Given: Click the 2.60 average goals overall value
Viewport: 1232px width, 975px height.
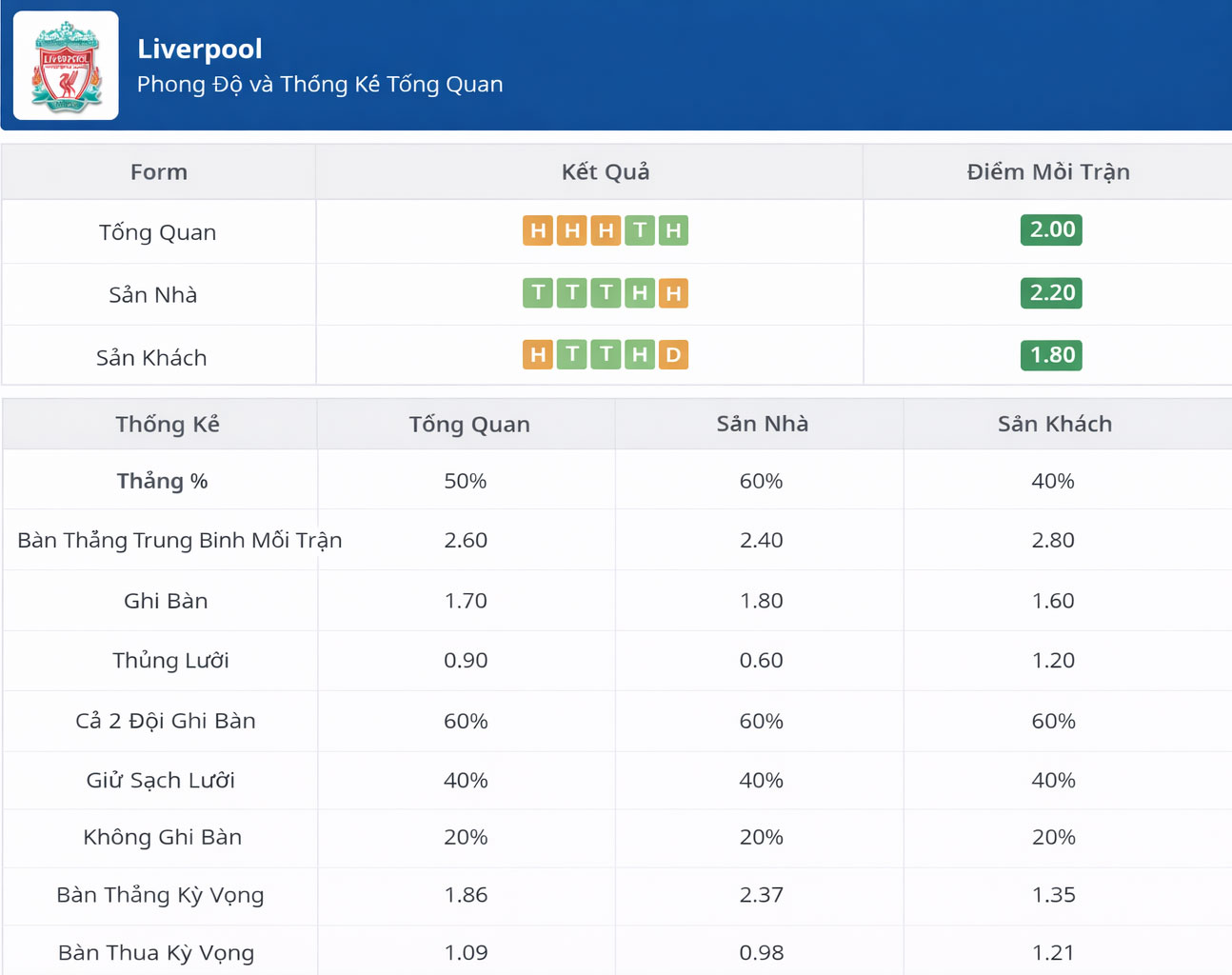Looking at the screenshot, I should tap(466, 541).
